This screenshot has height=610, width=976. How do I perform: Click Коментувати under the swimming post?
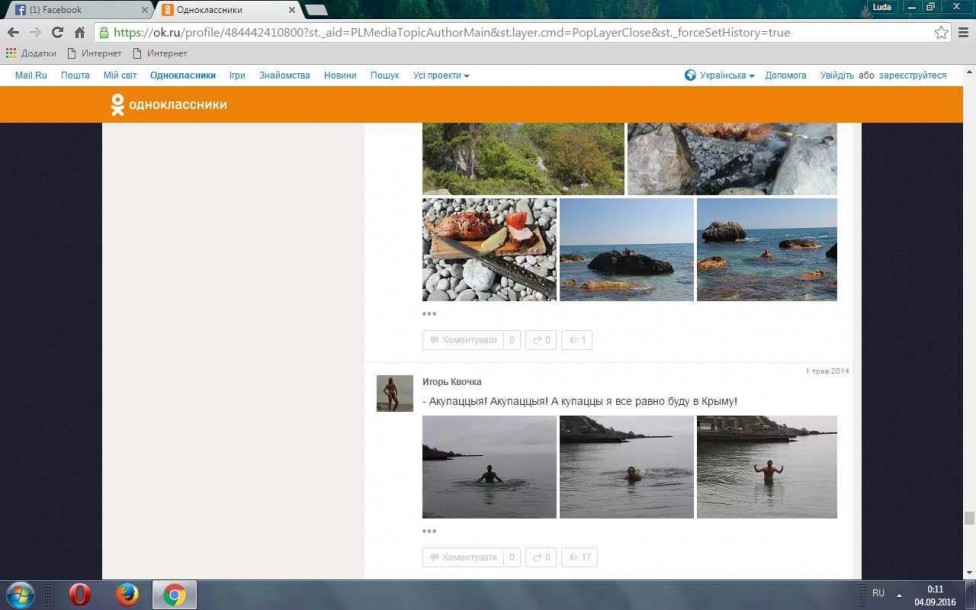tap(462, 557)
